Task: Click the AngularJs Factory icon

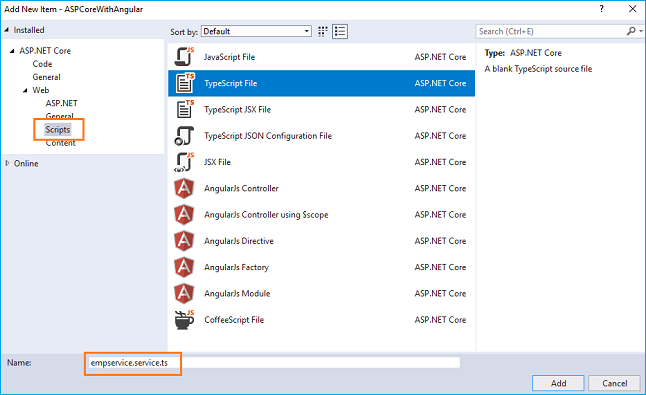Action: tap(184, 267)
